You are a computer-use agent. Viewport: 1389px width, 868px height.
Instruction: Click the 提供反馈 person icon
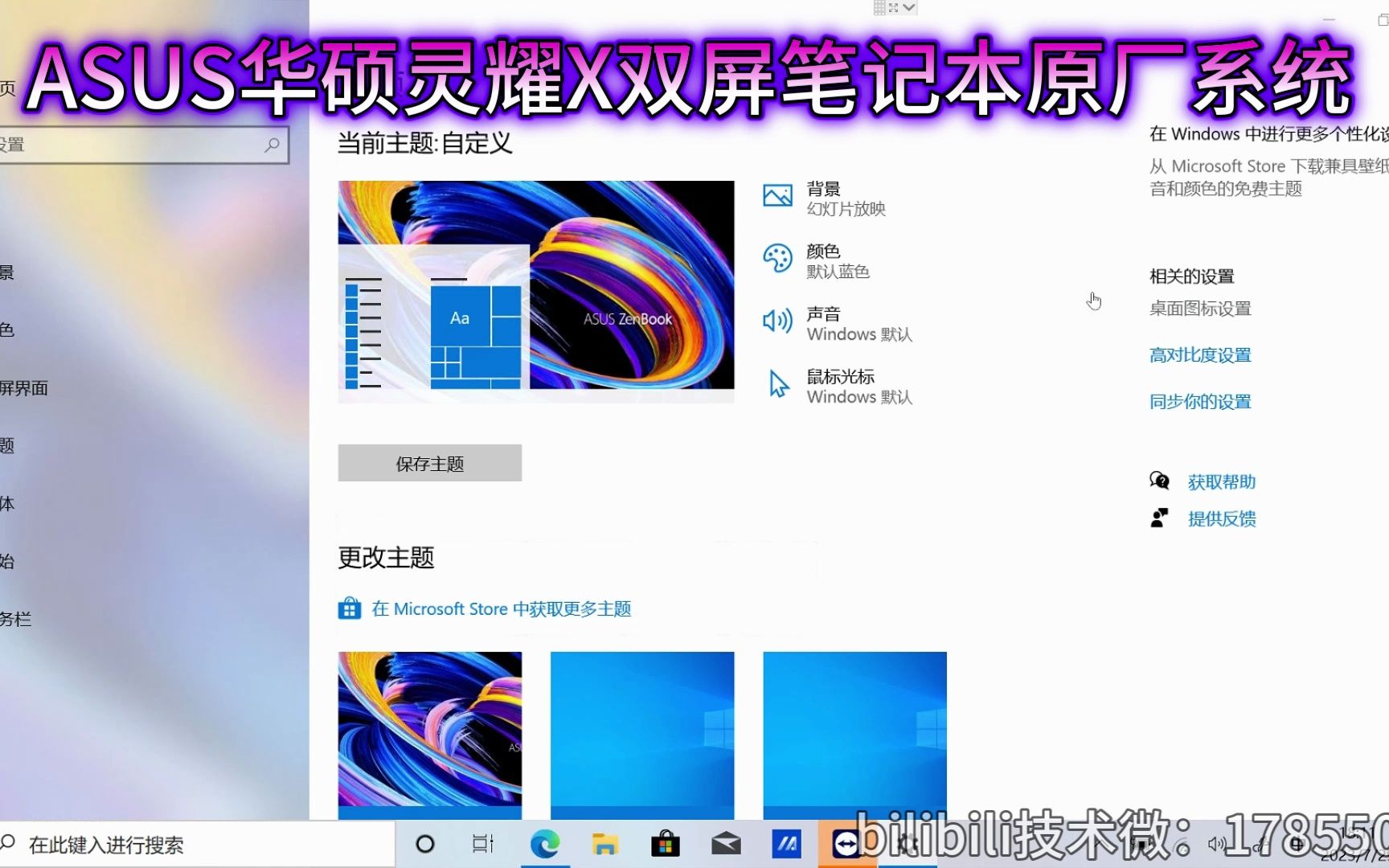tap(1159, 518)
